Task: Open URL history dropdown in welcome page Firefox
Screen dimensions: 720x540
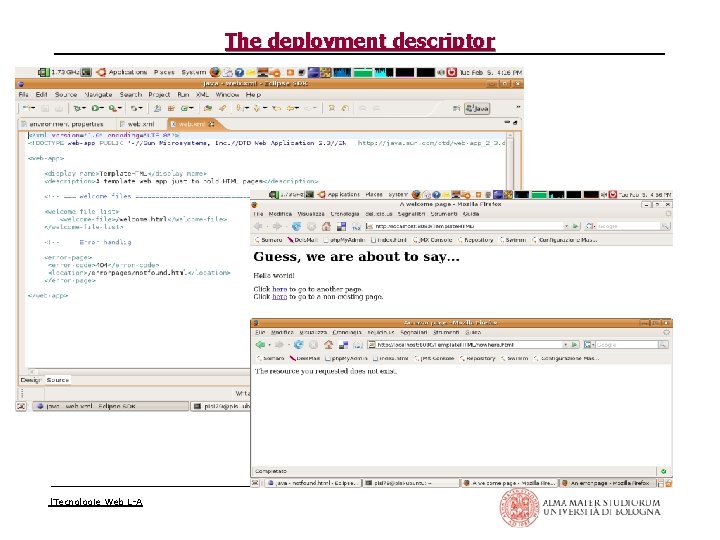Action: pos(566,226)
